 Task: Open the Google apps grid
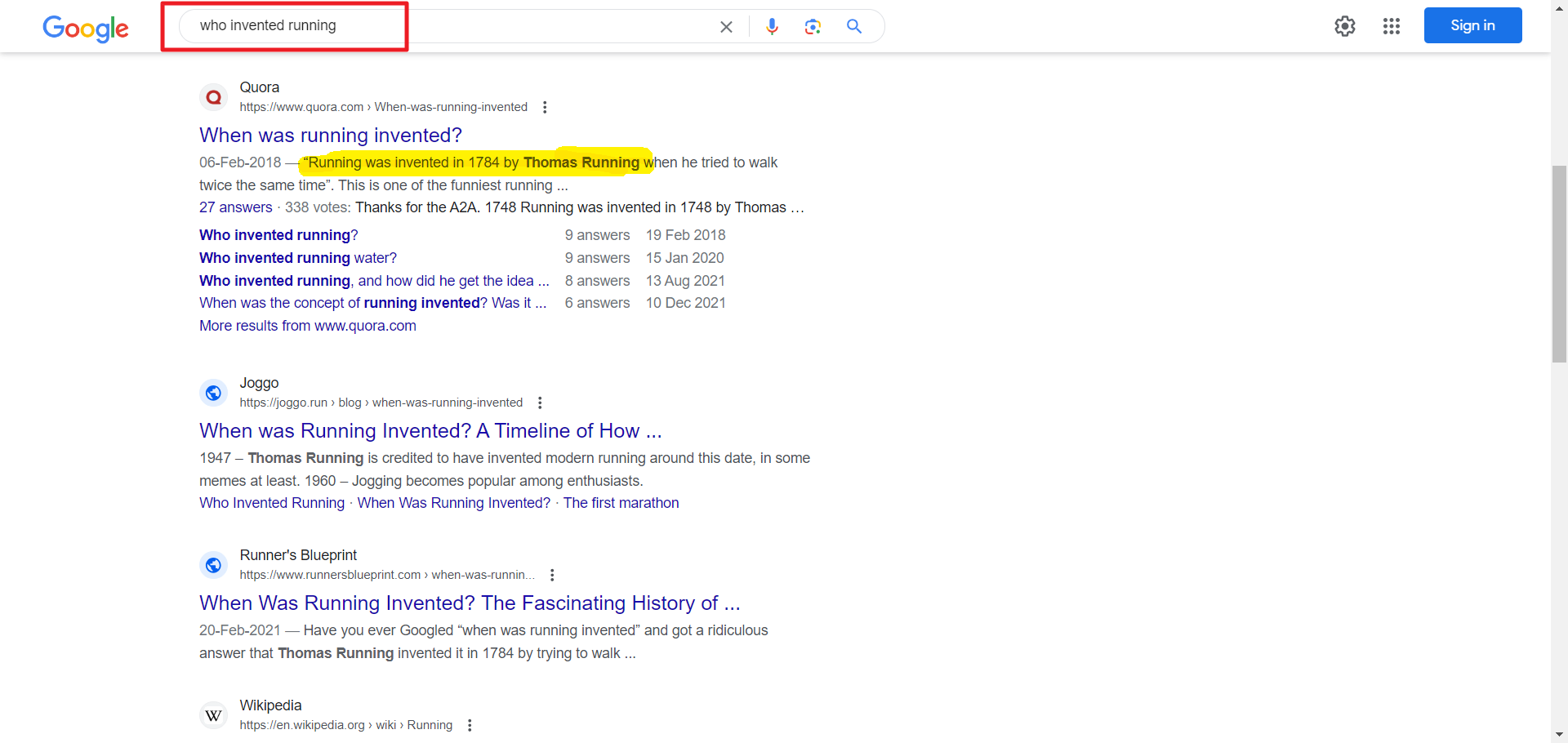(1392, 26)
